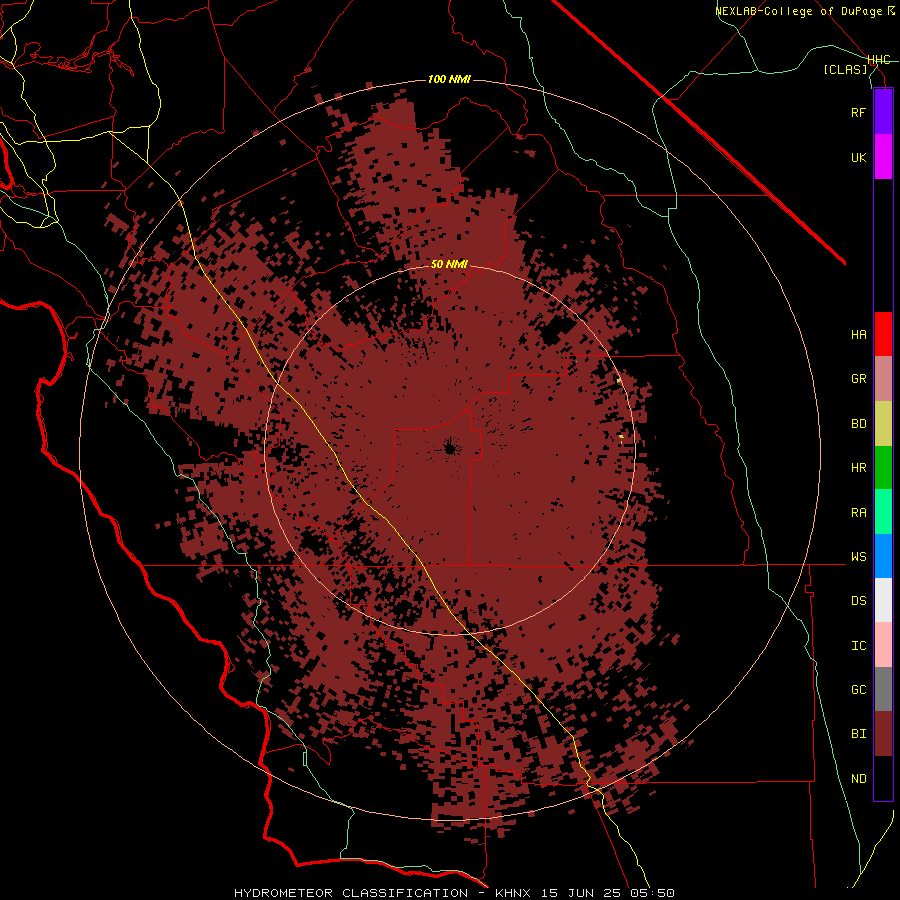Click the BI dark red legend swatch
900x900 pixels.
click(x=883, y=734)
